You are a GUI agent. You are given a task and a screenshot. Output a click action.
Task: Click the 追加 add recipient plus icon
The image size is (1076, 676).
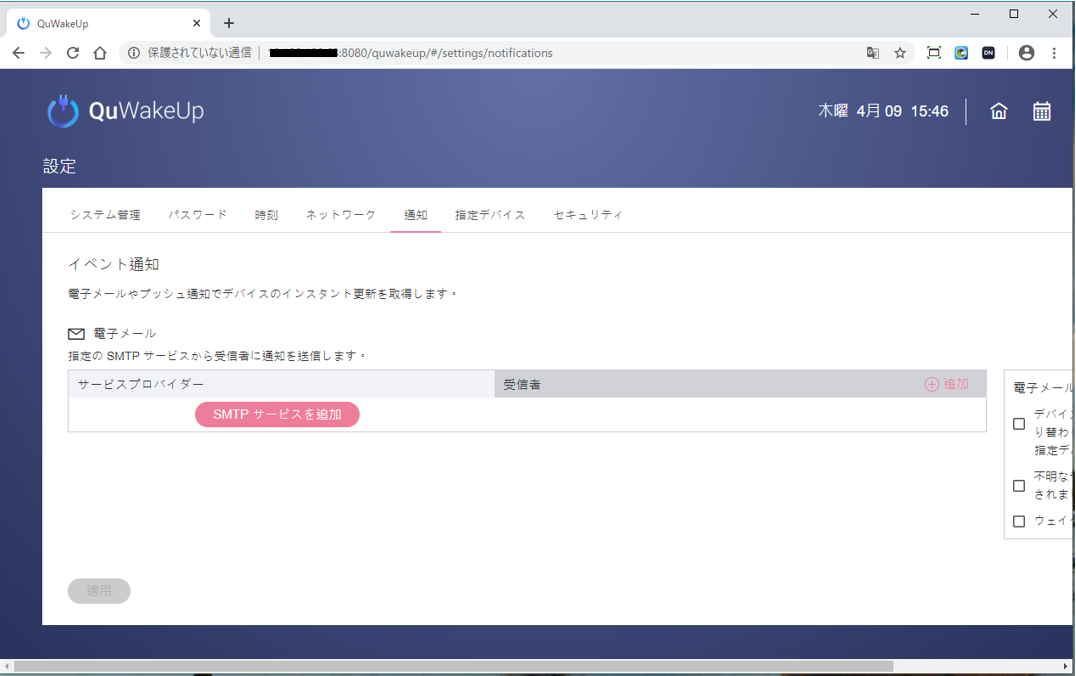[932, 384]
